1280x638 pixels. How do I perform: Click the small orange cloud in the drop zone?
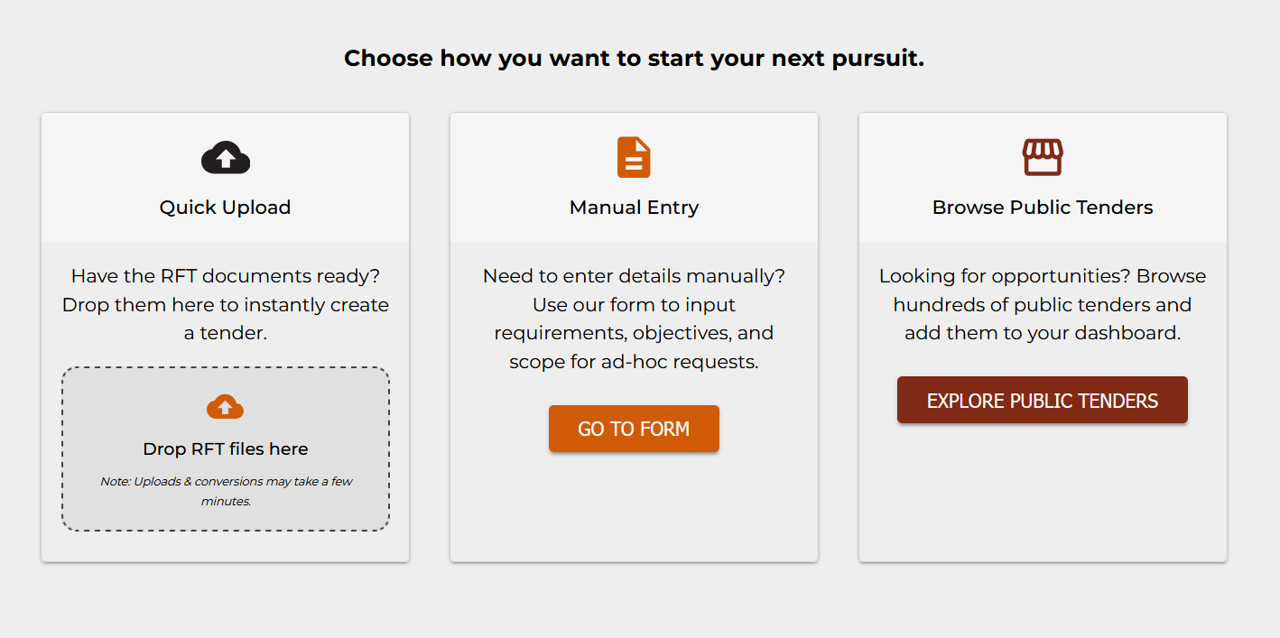coord(225,406)
